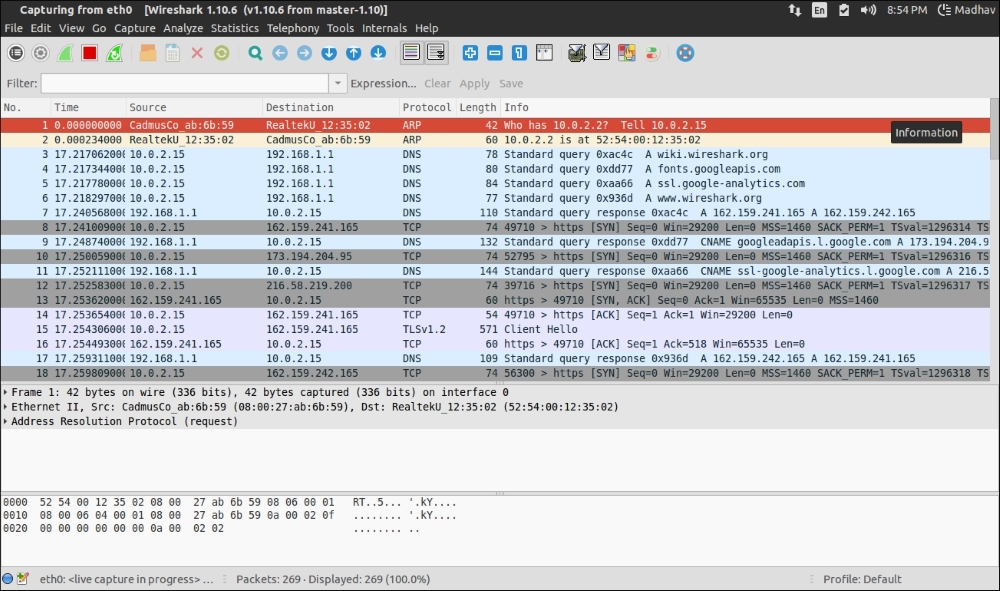Open the En keyboard layout indicator
The width and height of the screenshot is (1000, 591).
(x=819, y=10)
